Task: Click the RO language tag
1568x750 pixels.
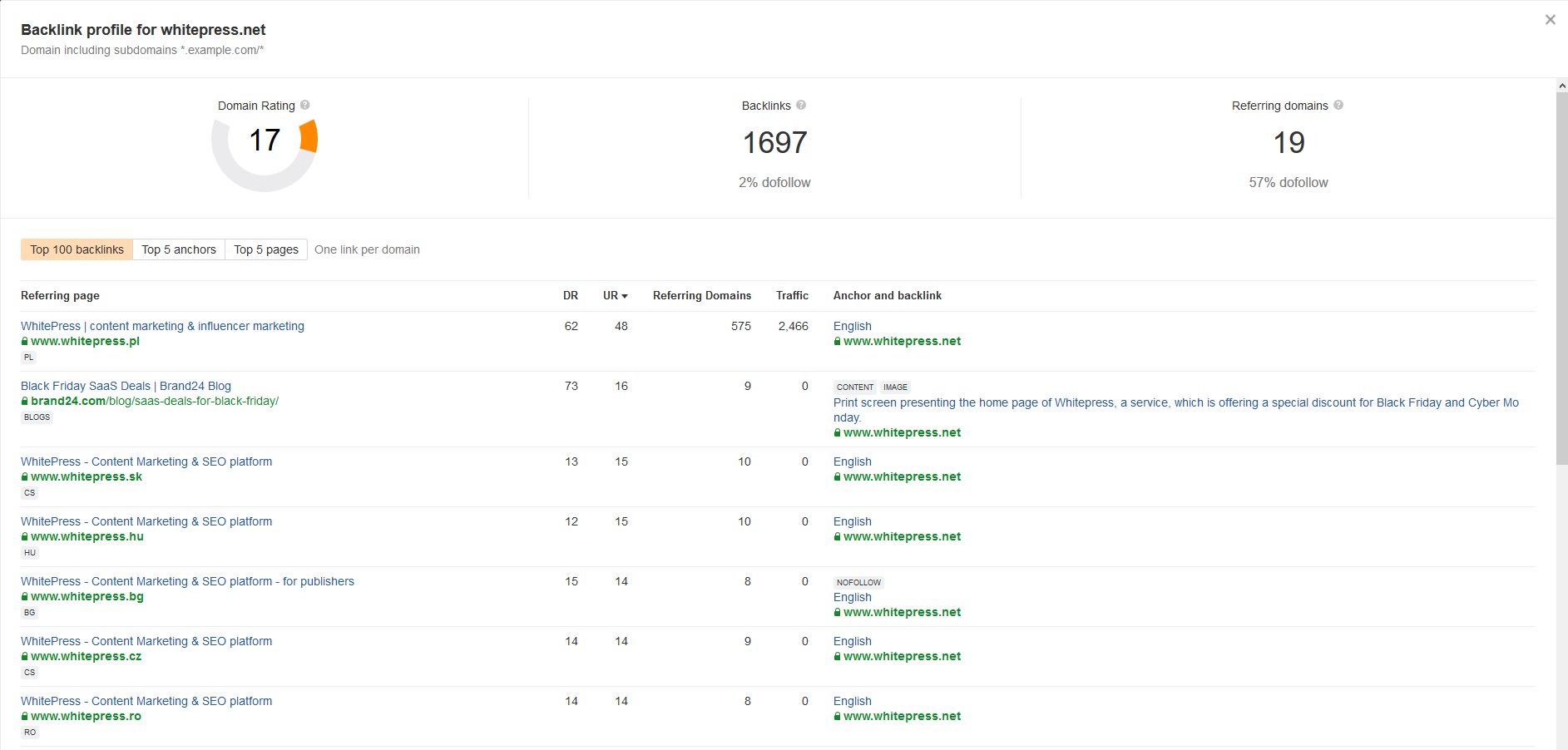Action: pos(30,733)
